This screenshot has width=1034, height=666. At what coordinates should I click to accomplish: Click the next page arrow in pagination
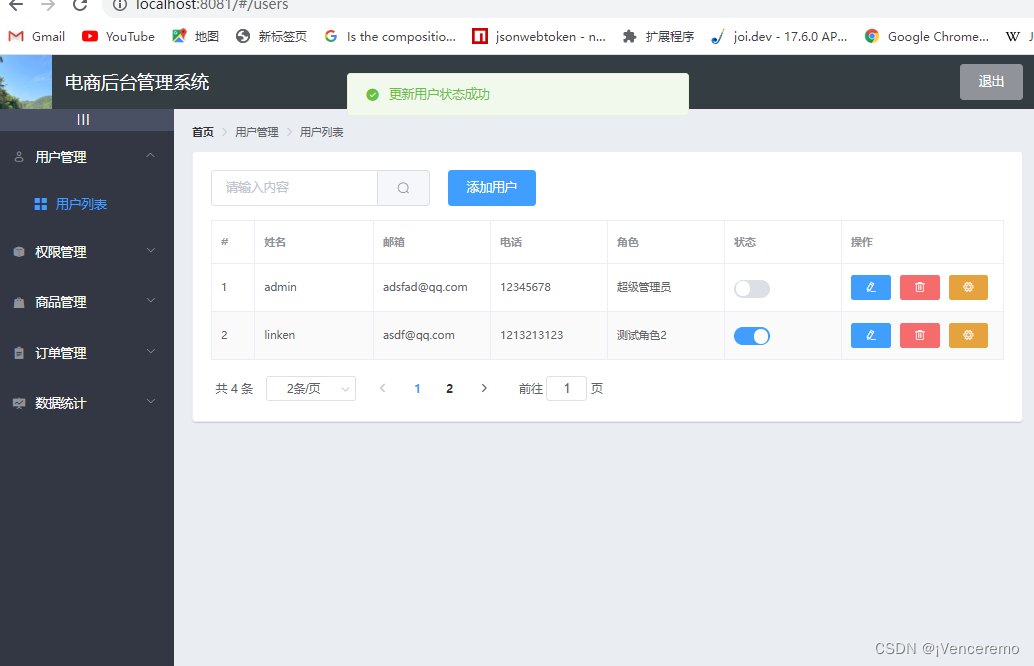point(484,388)
